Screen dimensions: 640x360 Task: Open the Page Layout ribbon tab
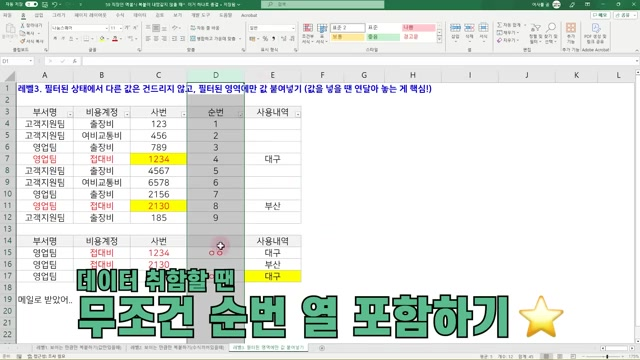[90, 15]
